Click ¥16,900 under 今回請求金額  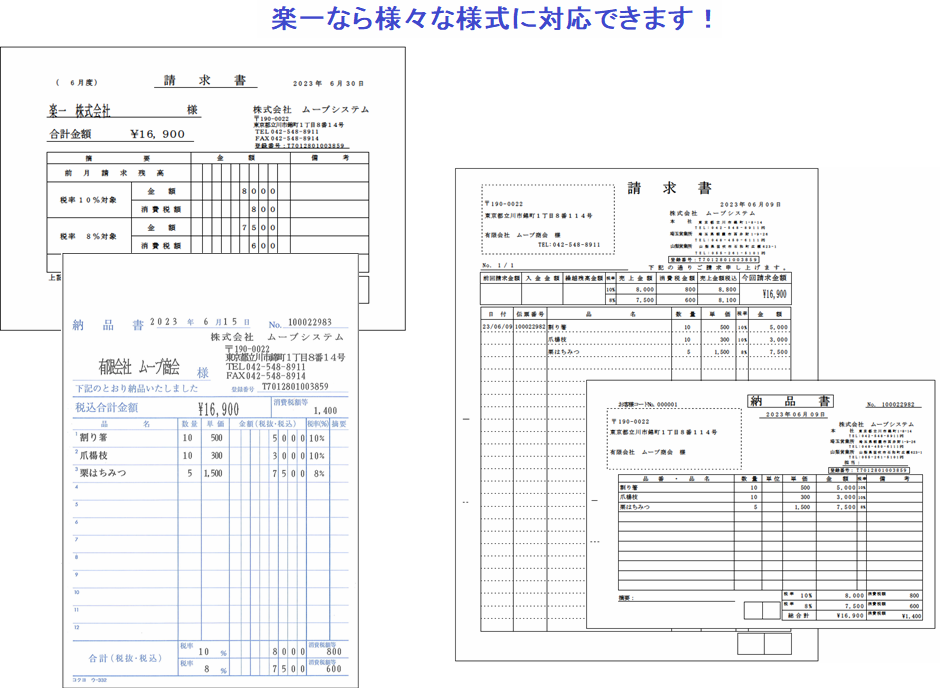pos(774,294)
